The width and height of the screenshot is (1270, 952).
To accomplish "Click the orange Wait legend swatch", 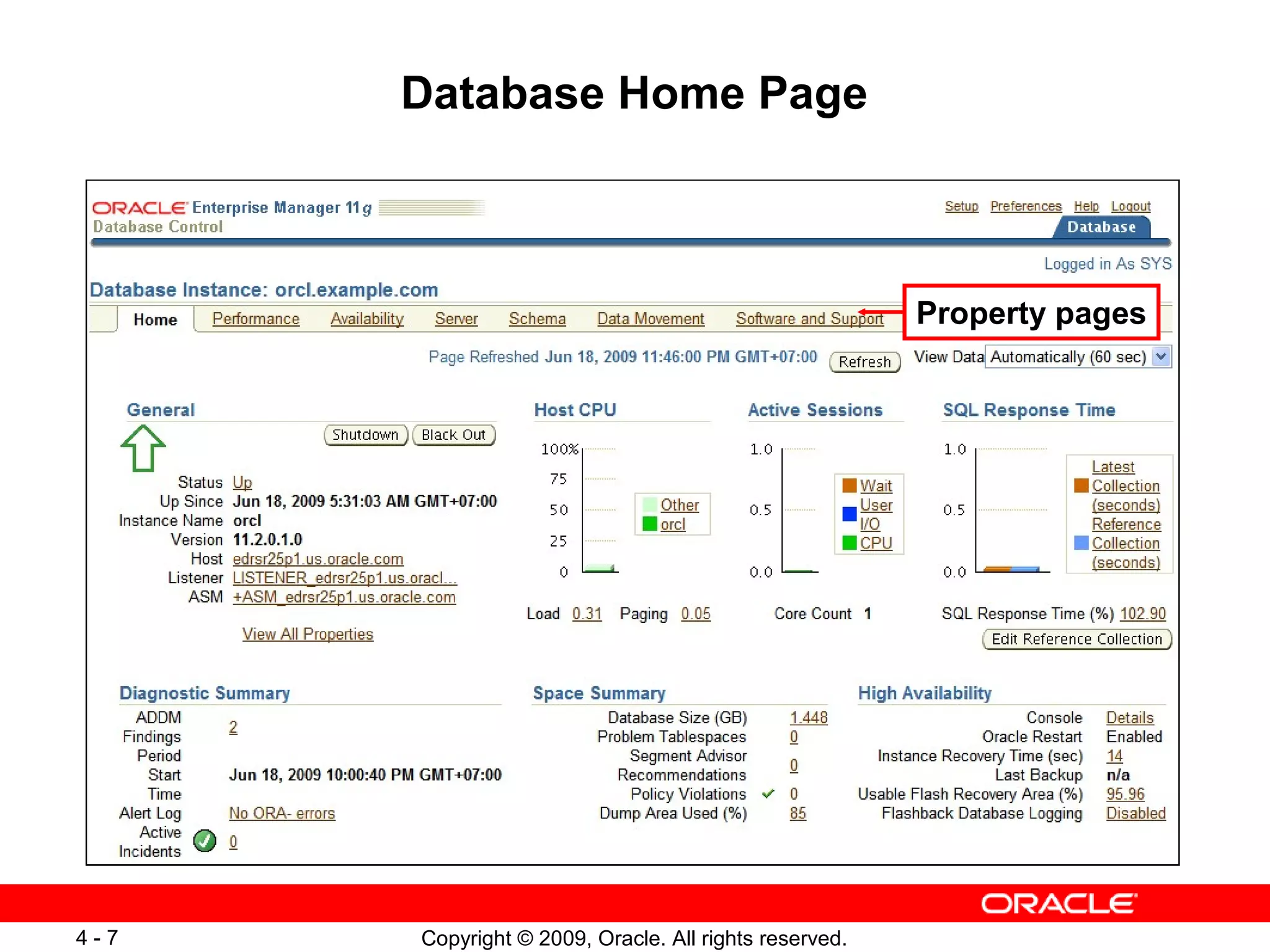I will pos(850,485).
